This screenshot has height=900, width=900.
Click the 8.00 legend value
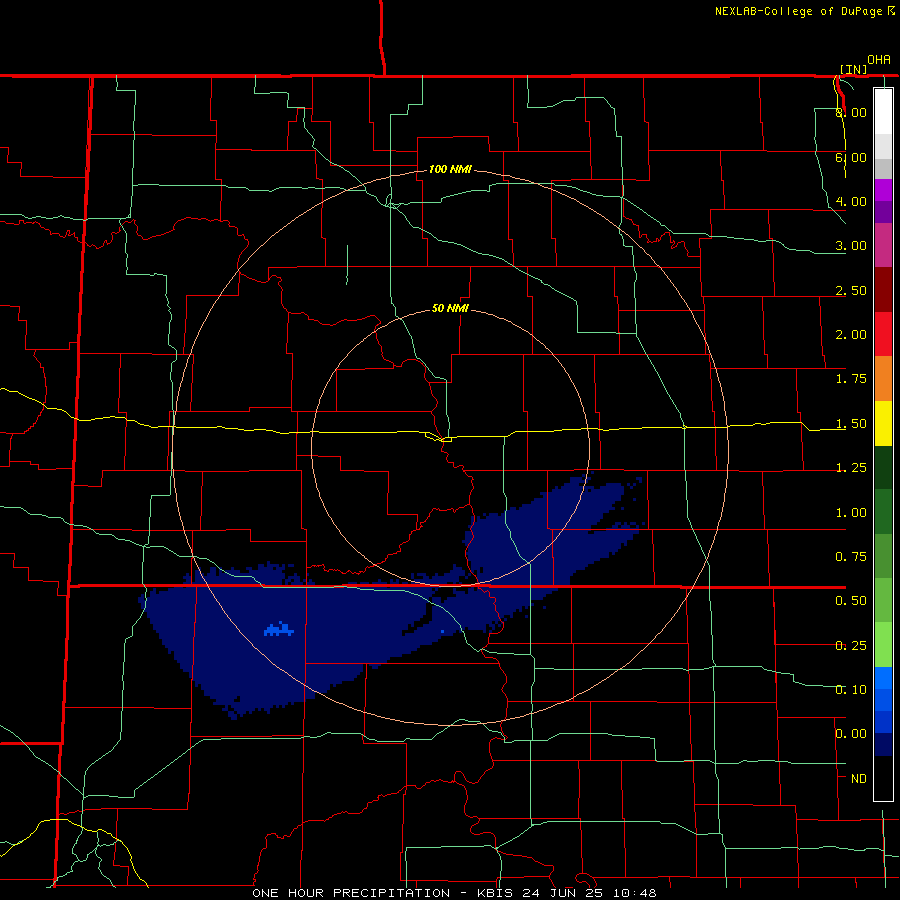[851, 112]
